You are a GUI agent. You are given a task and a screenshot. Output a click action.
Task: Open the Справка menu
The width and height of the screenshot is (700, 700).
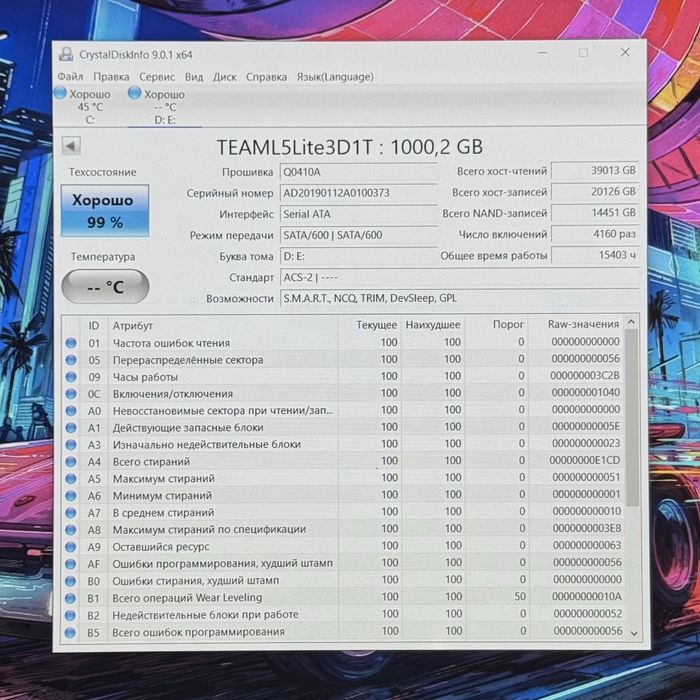(x=267, y=77)
